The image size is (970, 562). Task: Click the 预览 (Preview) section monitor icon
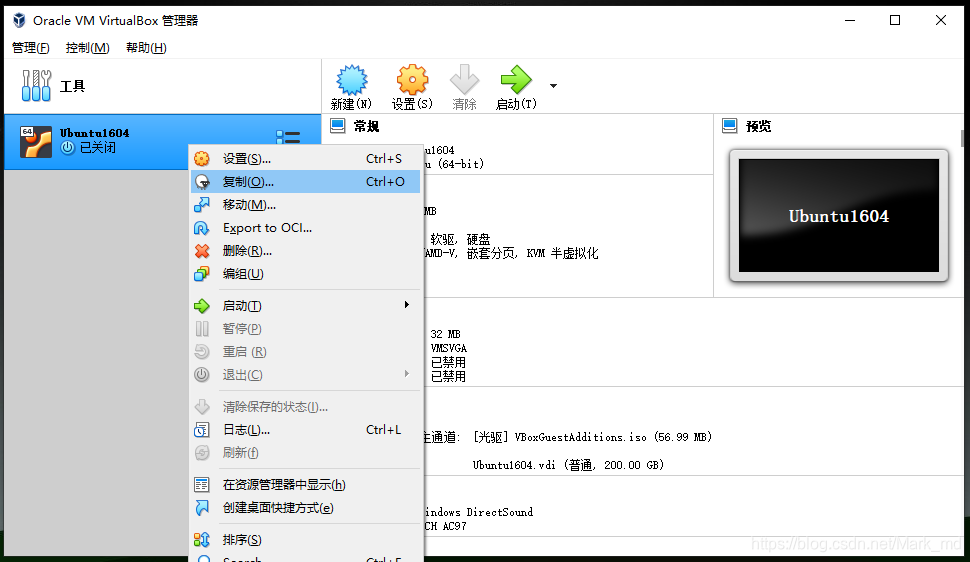730,126
